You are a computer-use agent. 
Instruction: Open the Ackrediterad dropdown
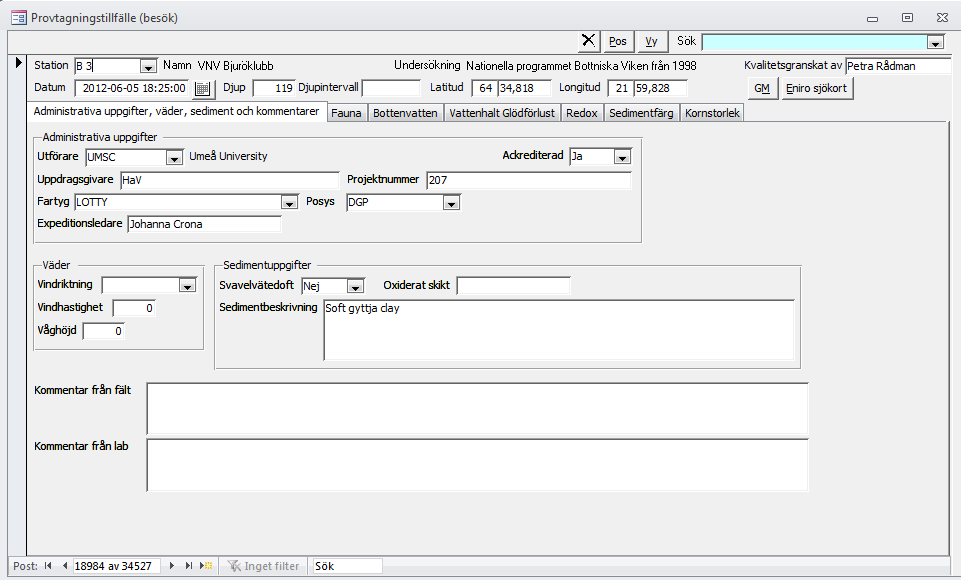622,157
